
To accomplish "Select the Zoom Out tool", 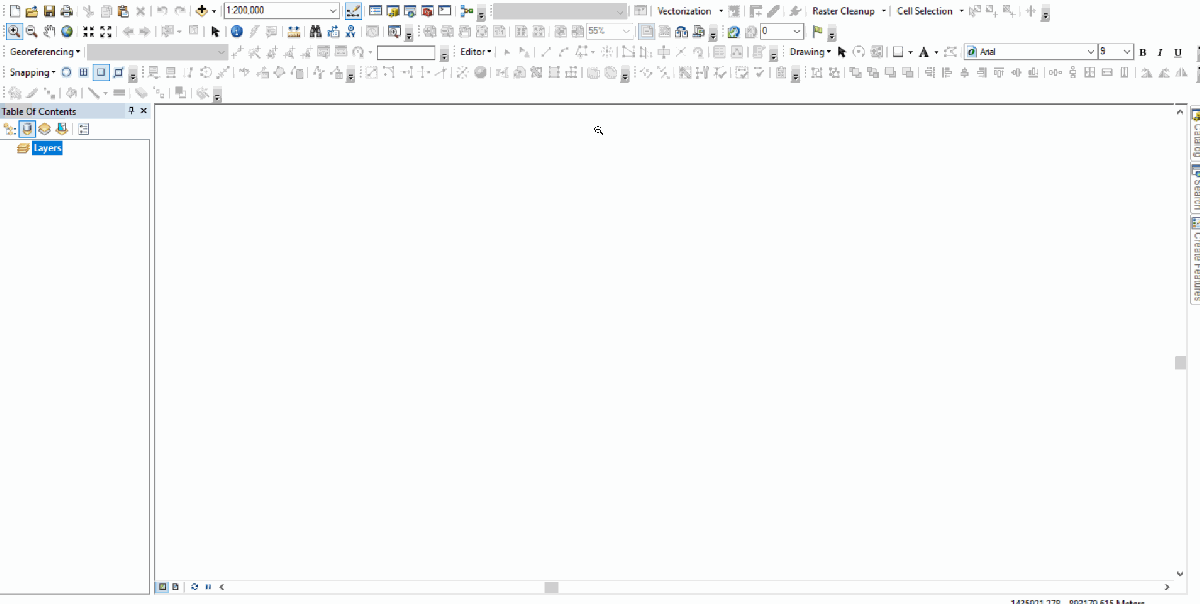I will [x=31, y=31].
